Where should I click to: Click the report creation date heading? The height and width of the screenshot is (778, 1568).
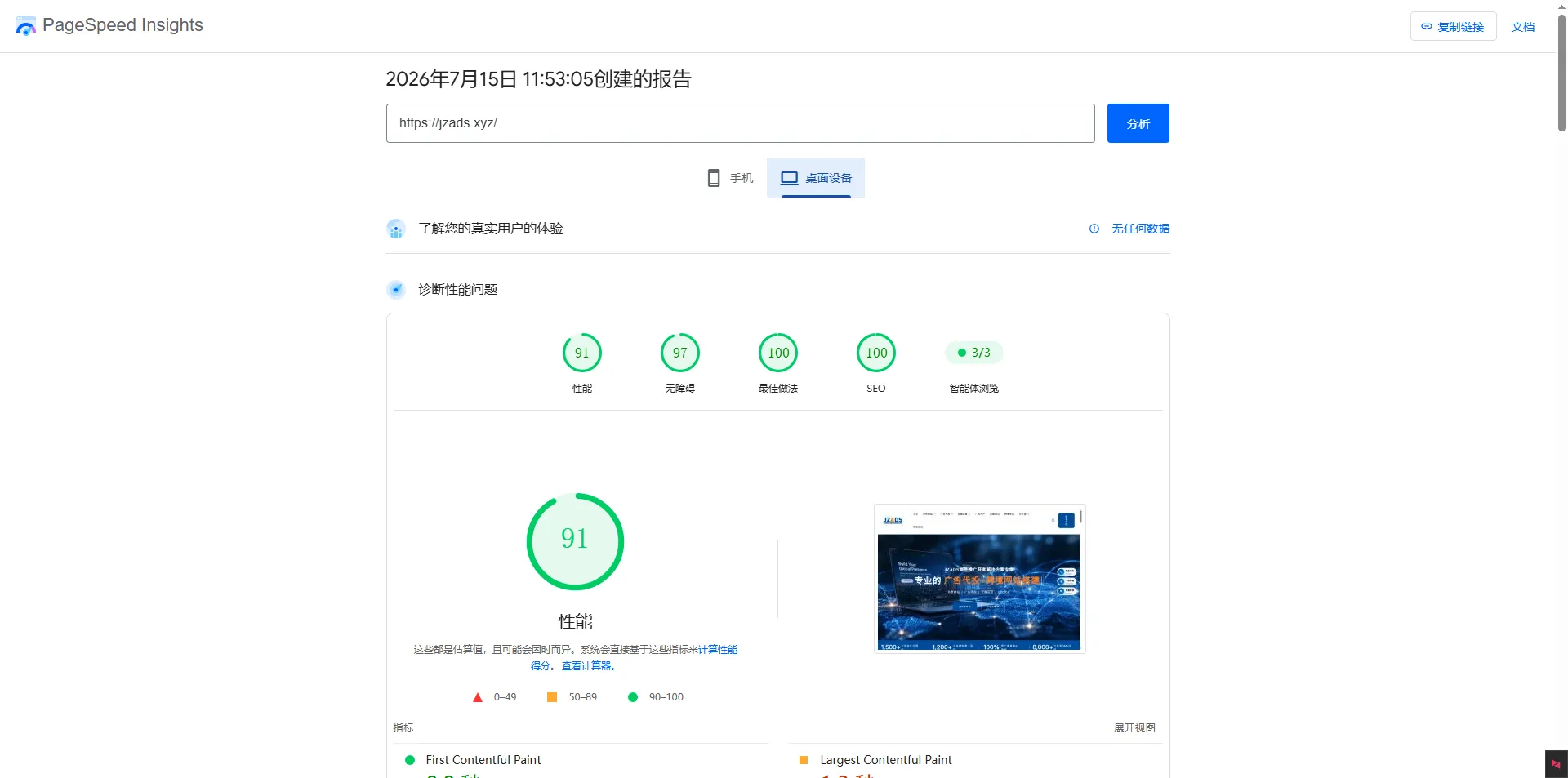pyautogui.click(x=538, y=79)
